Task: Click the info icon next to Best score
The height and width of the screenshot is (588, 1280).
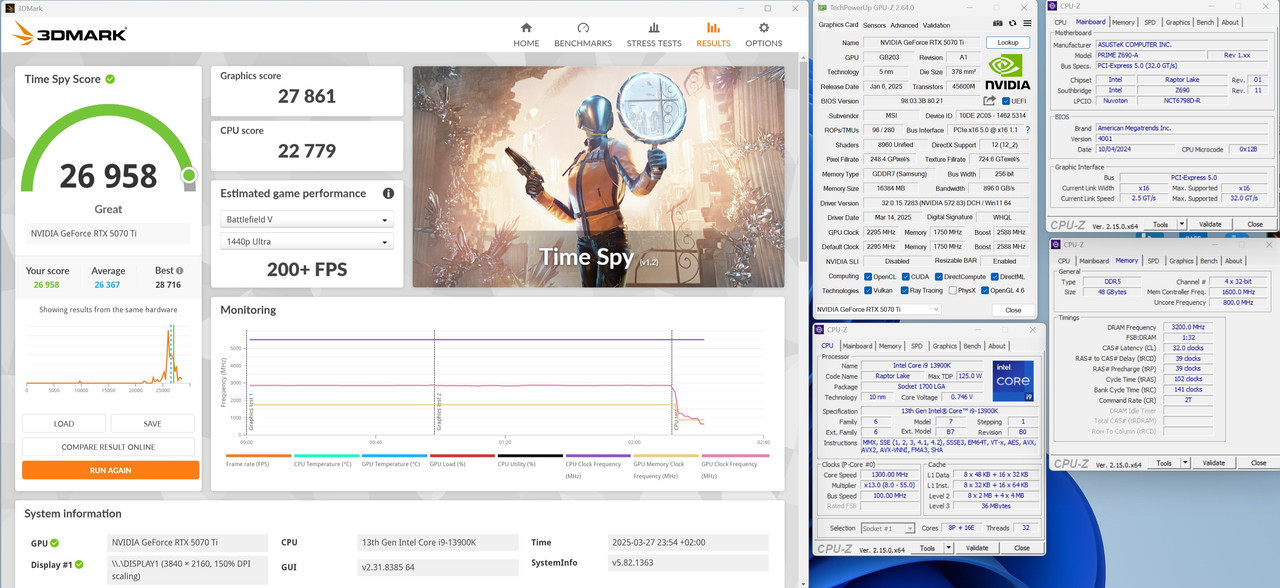Action: click(180, 271)
